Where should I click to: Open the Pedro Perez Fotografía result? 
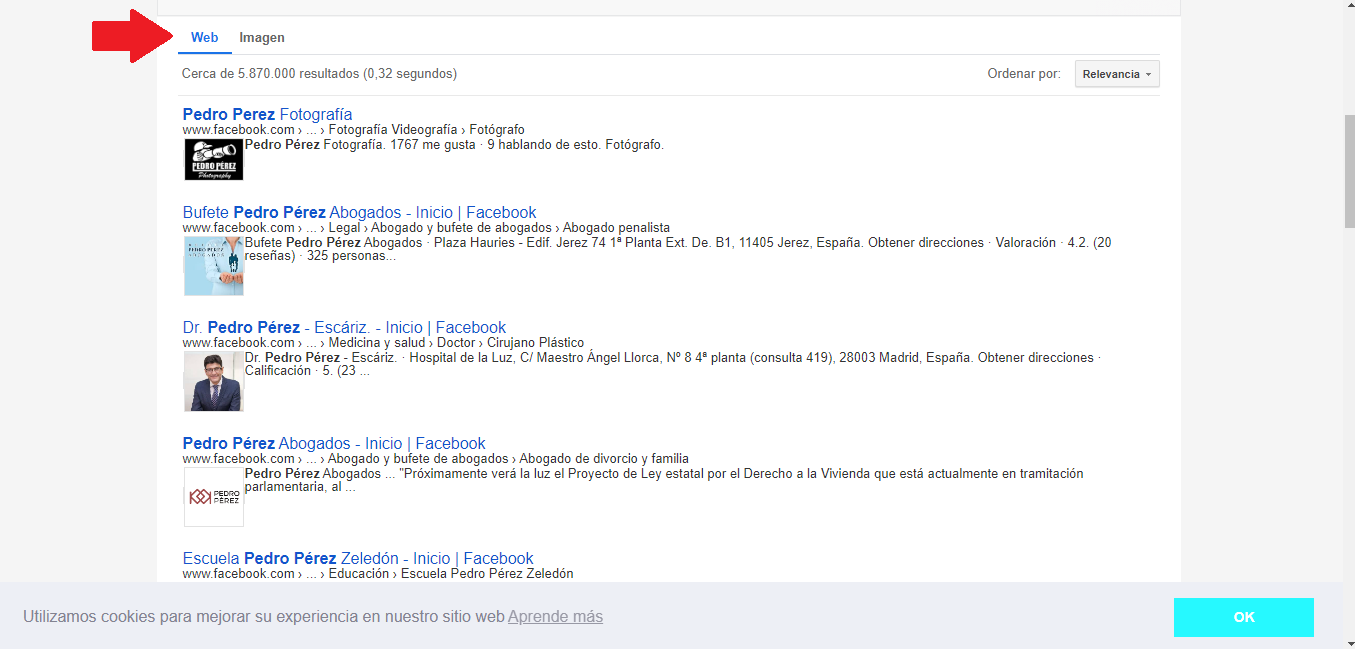click(267, 114)
